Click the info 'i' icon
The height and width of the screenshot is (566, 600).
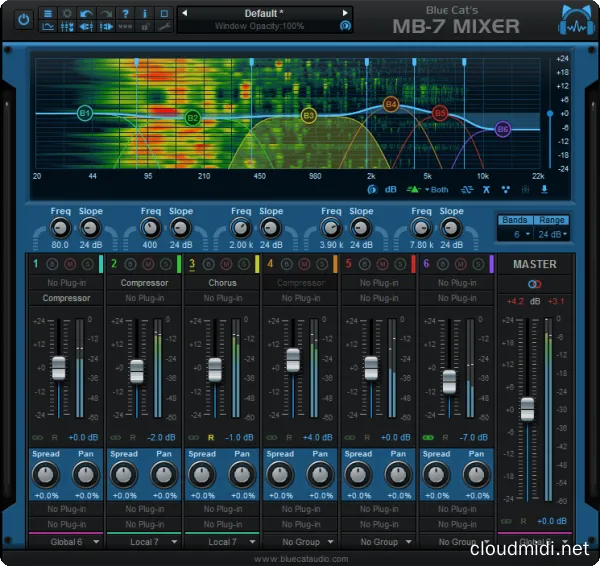143,14
